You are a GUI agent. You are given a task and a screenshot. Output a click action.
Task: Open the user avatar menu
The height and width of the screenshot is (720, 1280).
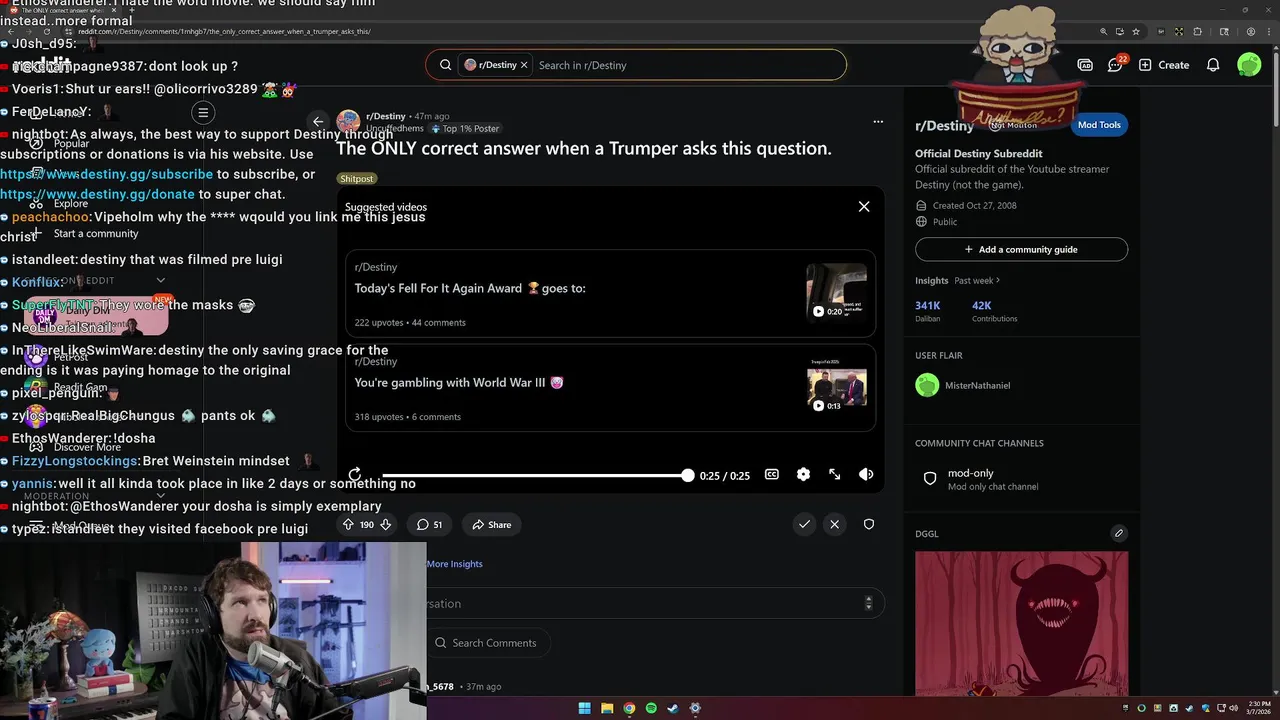pyautogui.click(x=1249, y=65)
